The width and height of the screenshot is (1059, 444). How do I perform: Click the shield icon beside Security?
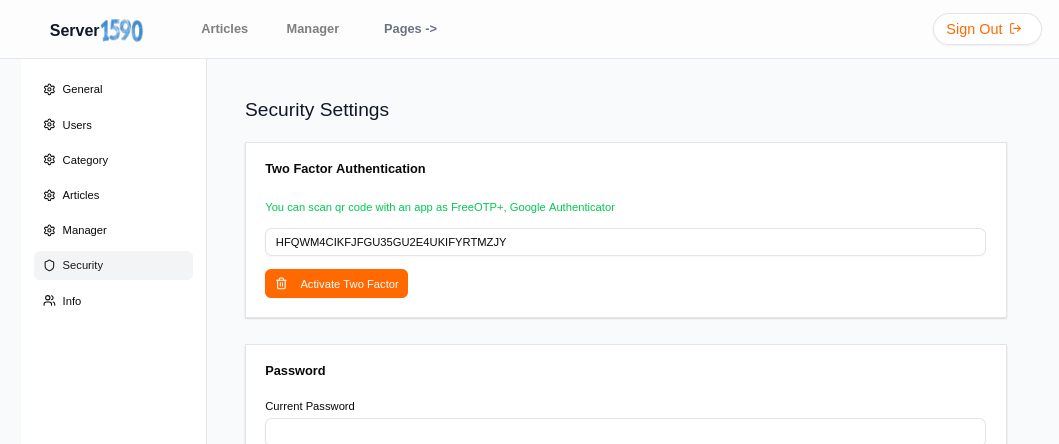coord(49,265)
